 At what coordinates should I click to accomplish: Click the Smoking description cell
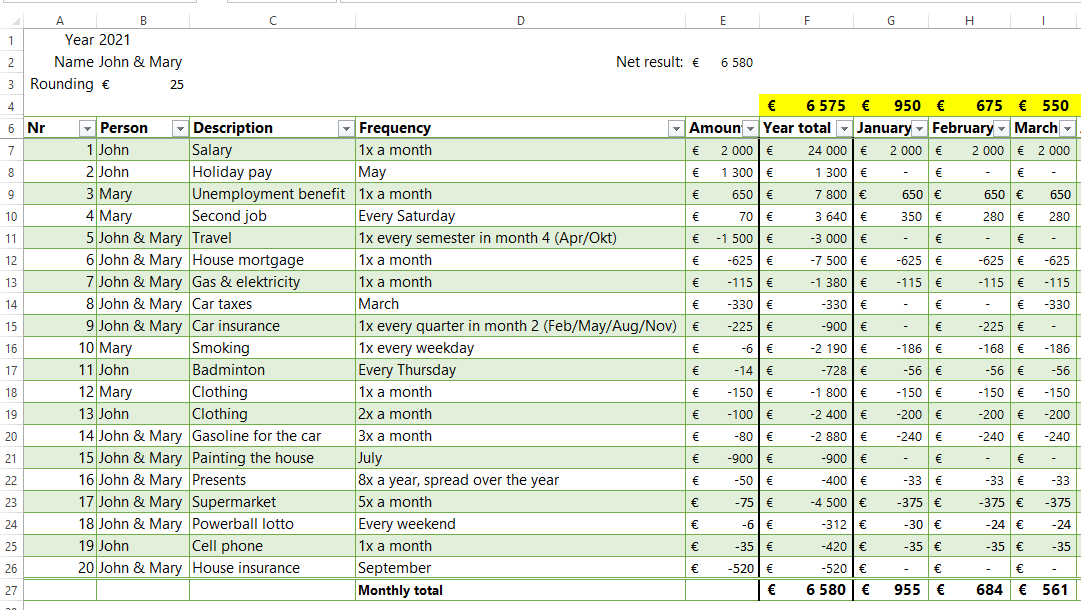tap(272, 348)
